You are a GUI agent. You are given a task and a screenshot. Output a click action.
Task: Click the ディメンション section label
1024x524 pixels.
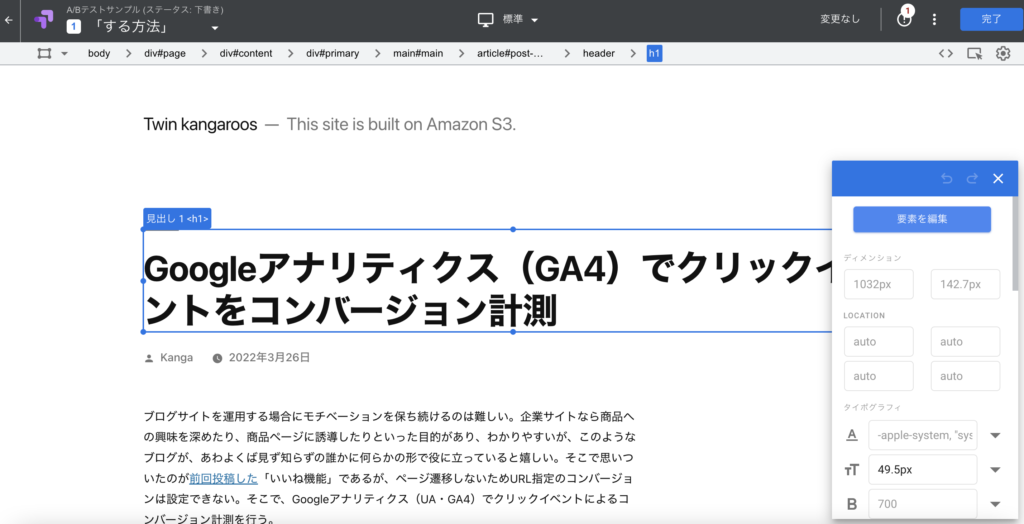pyautogui.click(x=872, y=258)
